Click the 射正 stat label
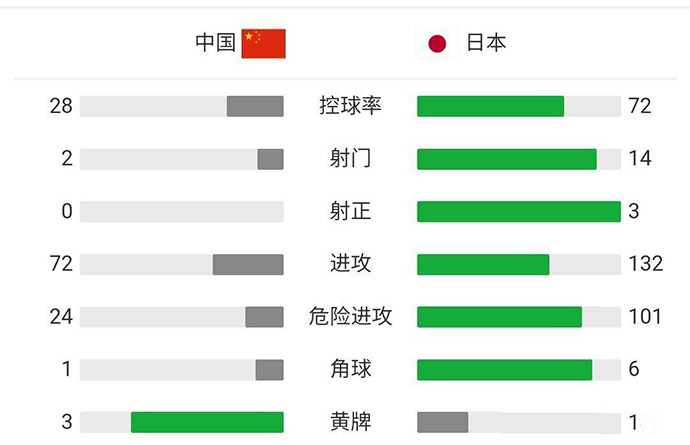 point(350,211)
